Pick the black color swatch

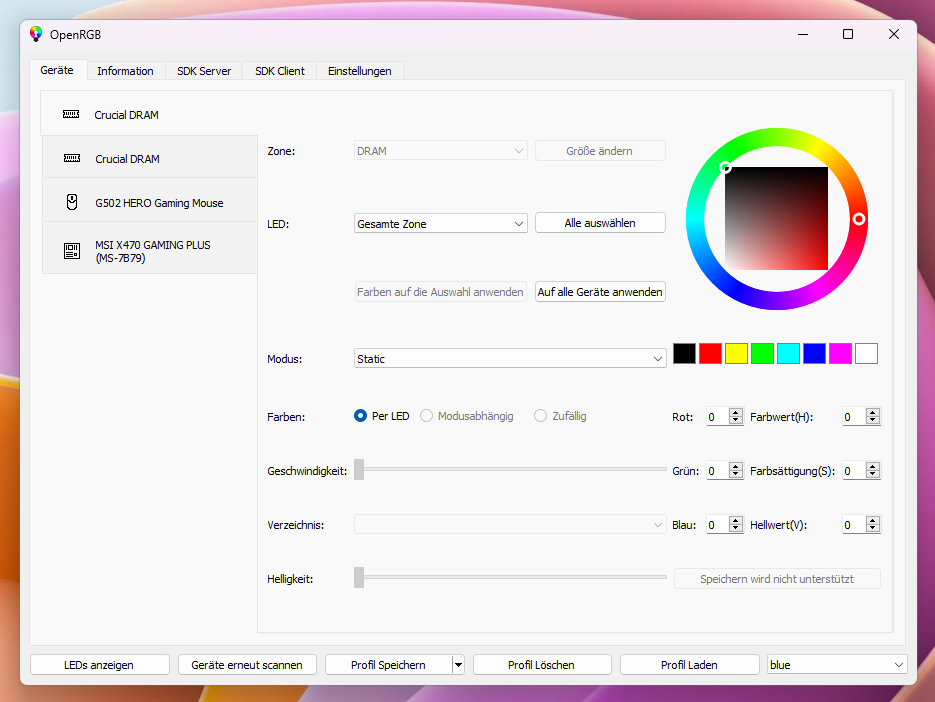point(685,354)
